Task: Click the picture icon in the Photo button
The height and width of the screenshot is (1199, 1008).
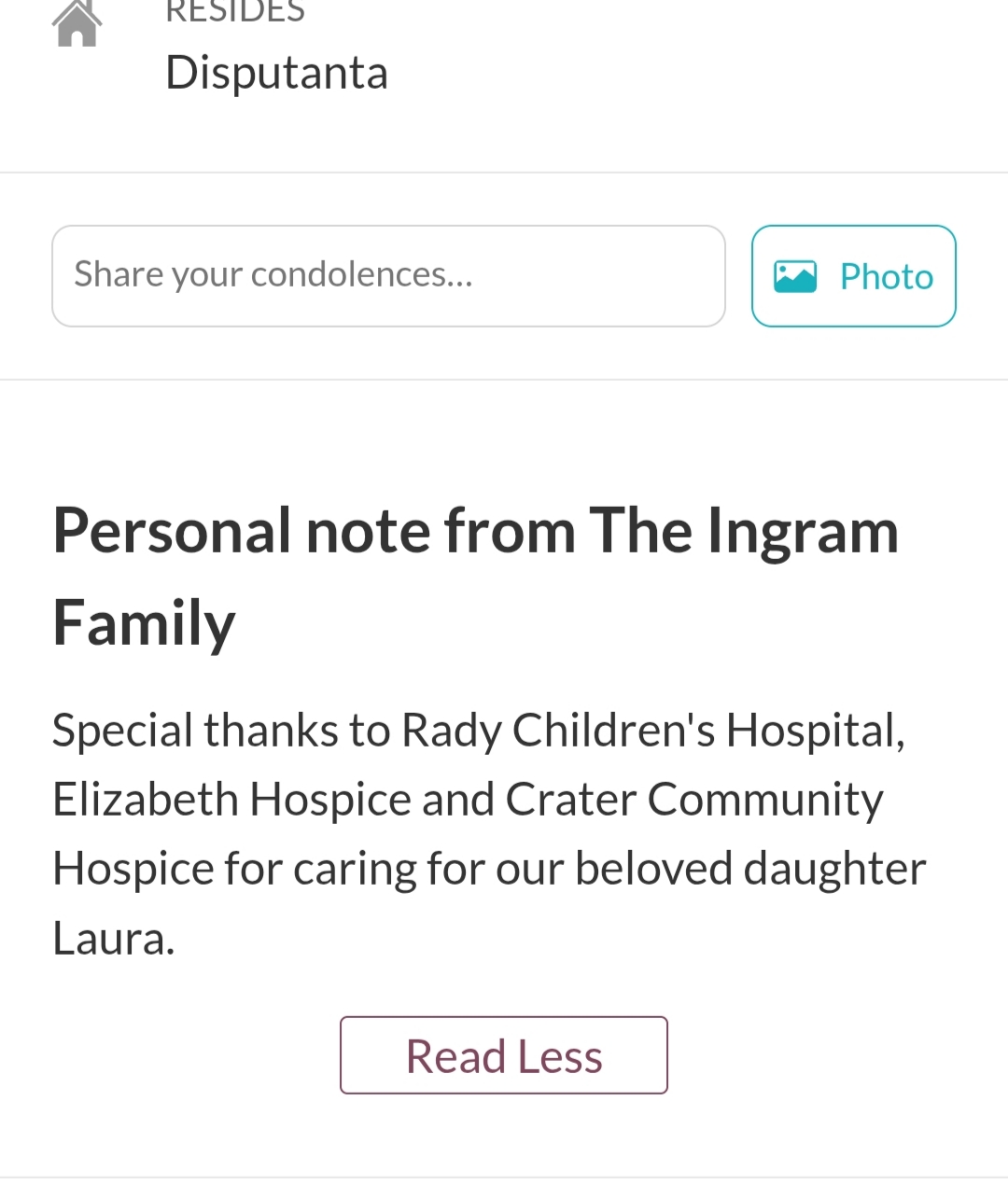Action: point(795,276)
